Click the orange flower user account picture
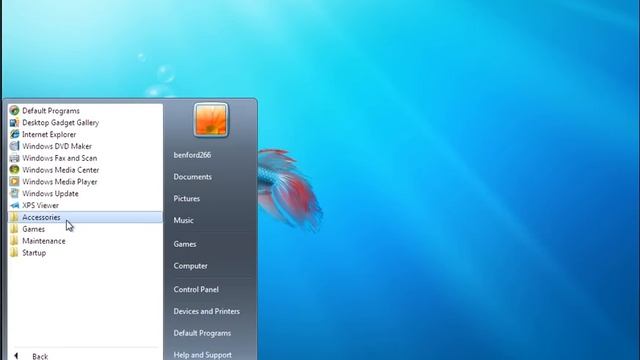This screenshot has width=640, height=360. point(211,120)
